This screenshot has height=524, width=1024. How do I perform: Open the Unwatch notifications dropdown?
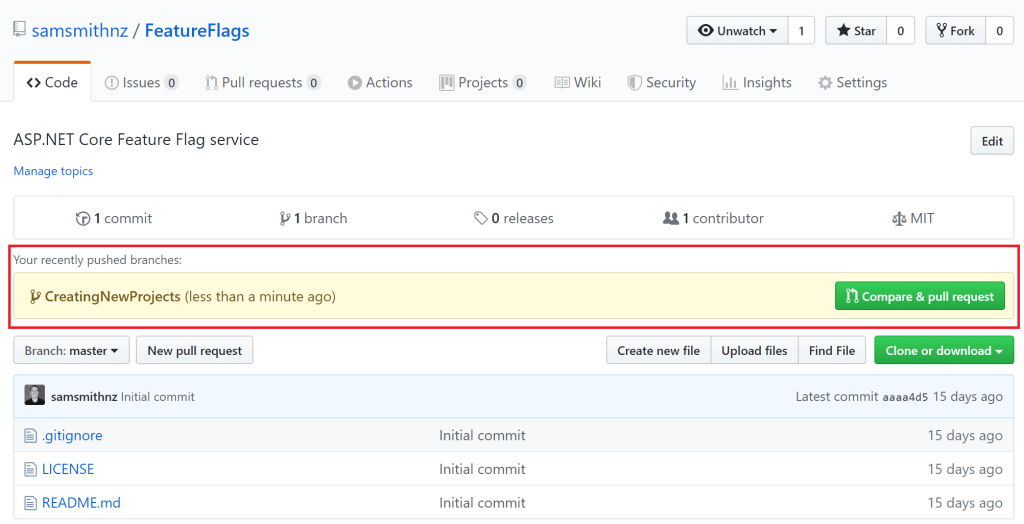click(x=737, y=31)
